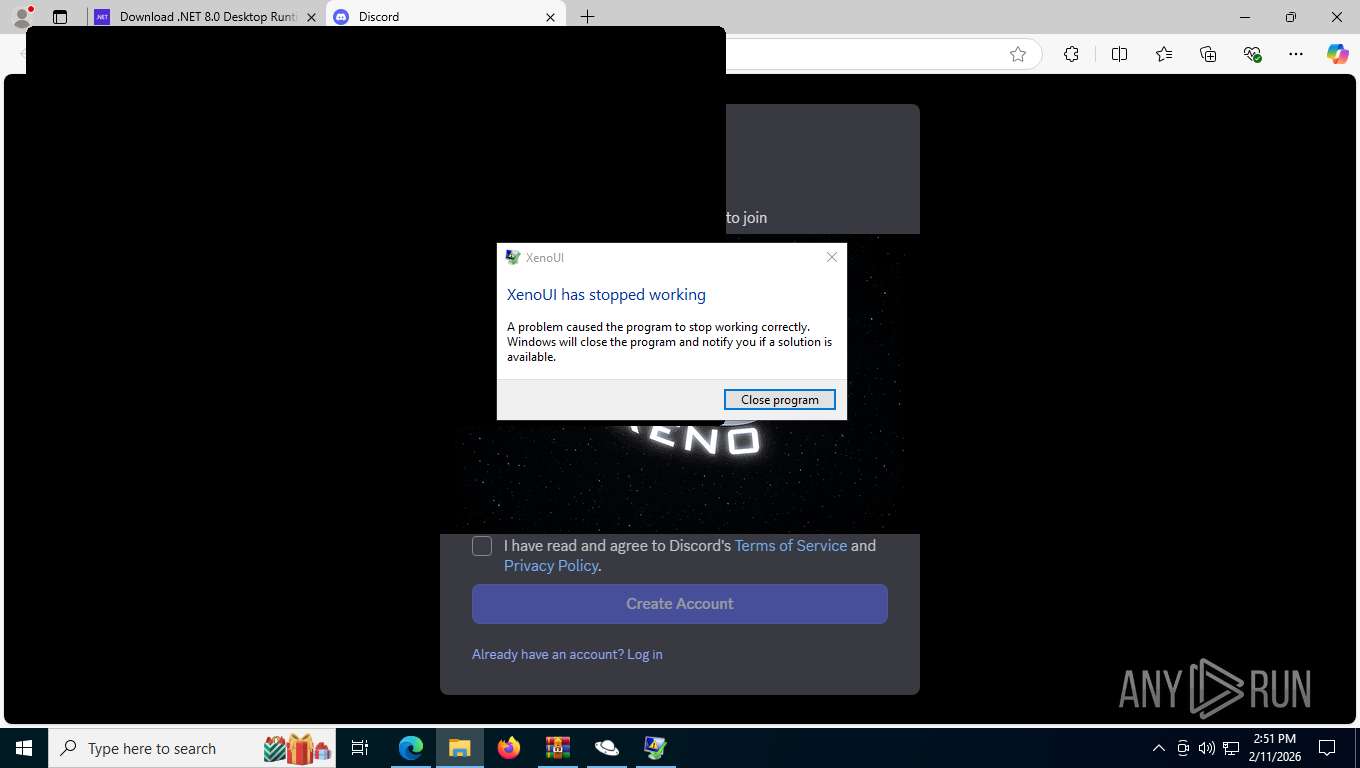Select the Discord browser tab
This screenshot has width=1360, height=768.
click(x=445, y=17)
